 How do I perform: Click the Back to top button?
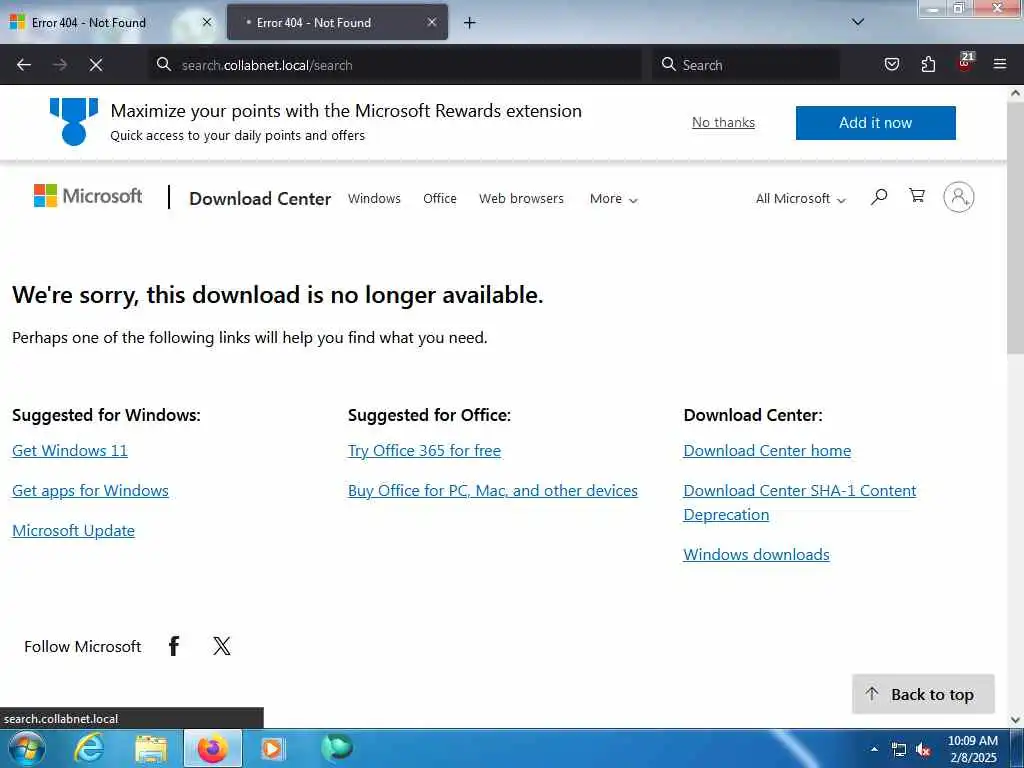923,694
